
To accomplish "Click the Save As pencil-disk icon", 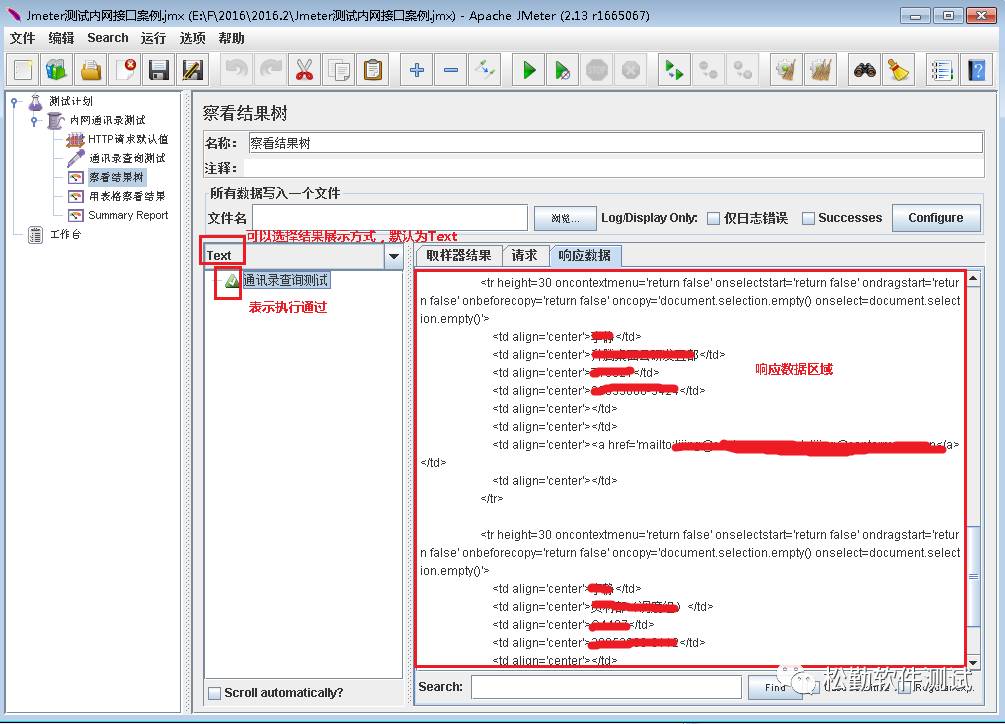I will (x=193, y=70).
